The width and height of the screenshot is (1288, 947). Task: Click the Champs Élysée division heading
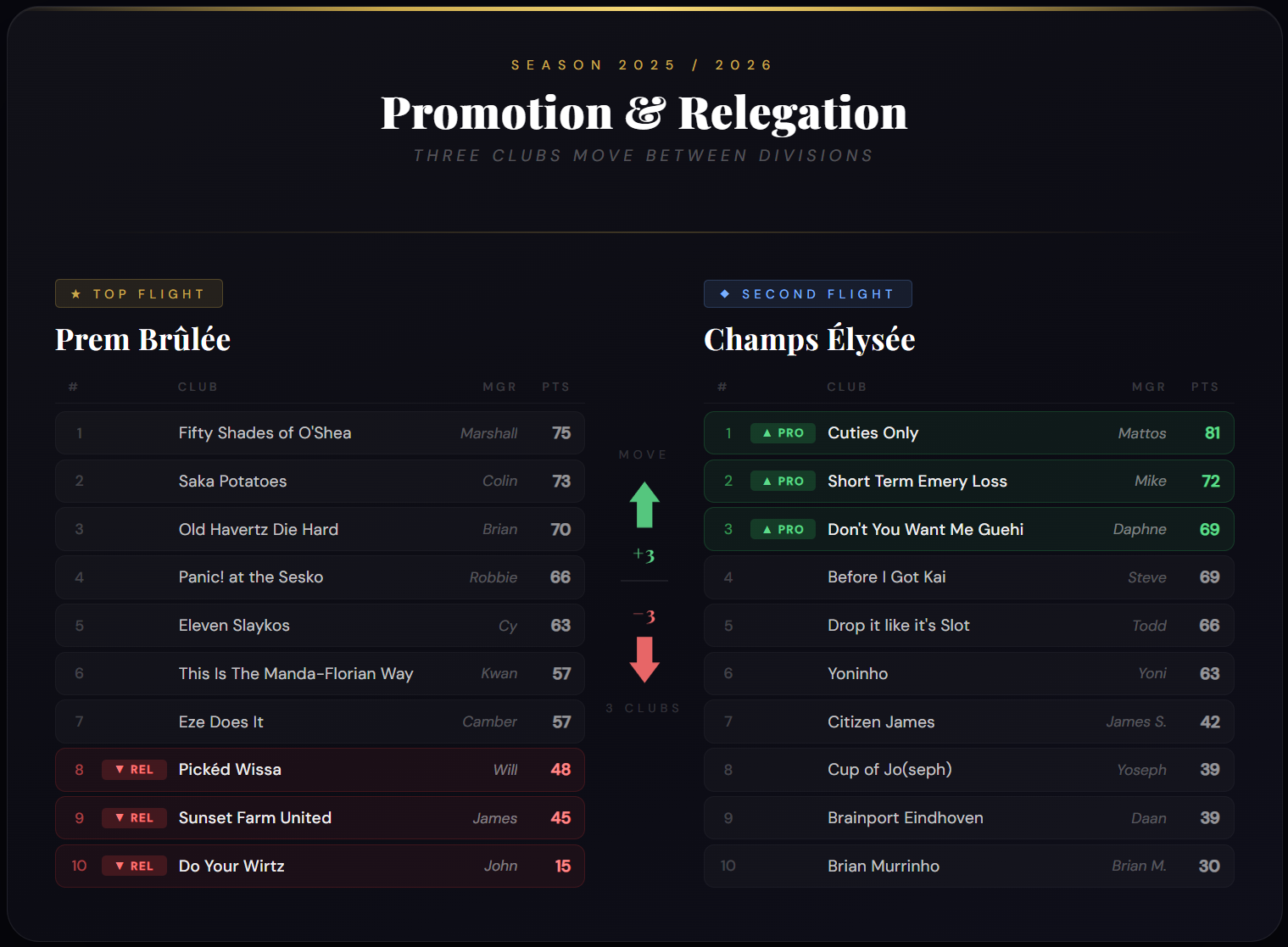point(810,339)
